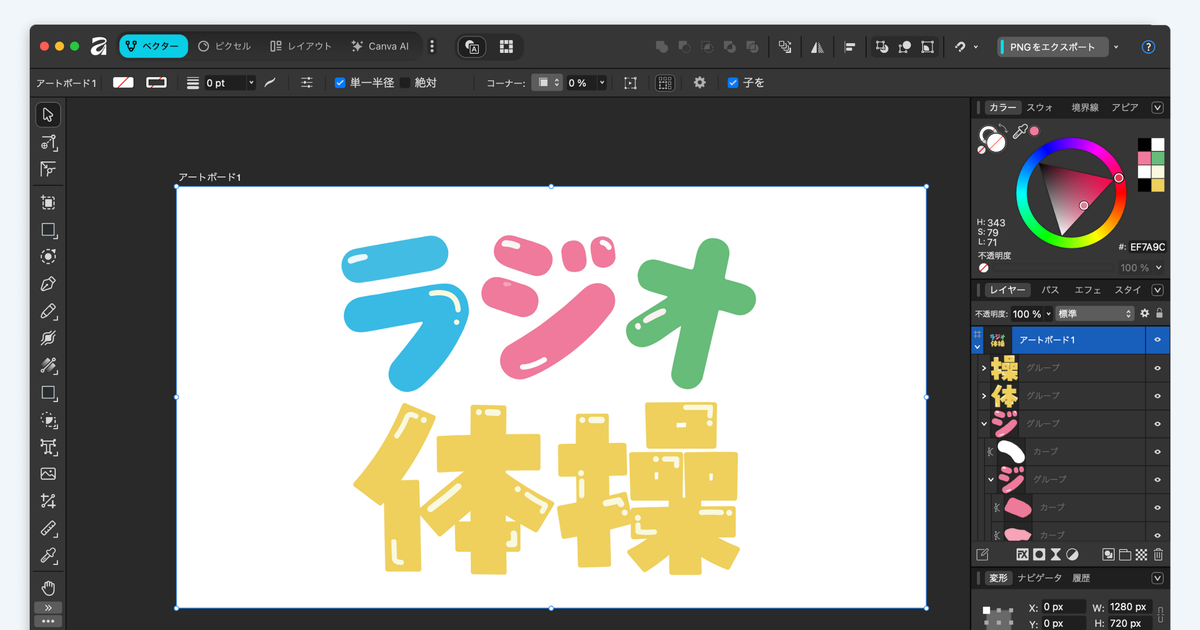Open the Help question mark icon
Viewport: 1200px width, 630px height.
(1148, 47)
